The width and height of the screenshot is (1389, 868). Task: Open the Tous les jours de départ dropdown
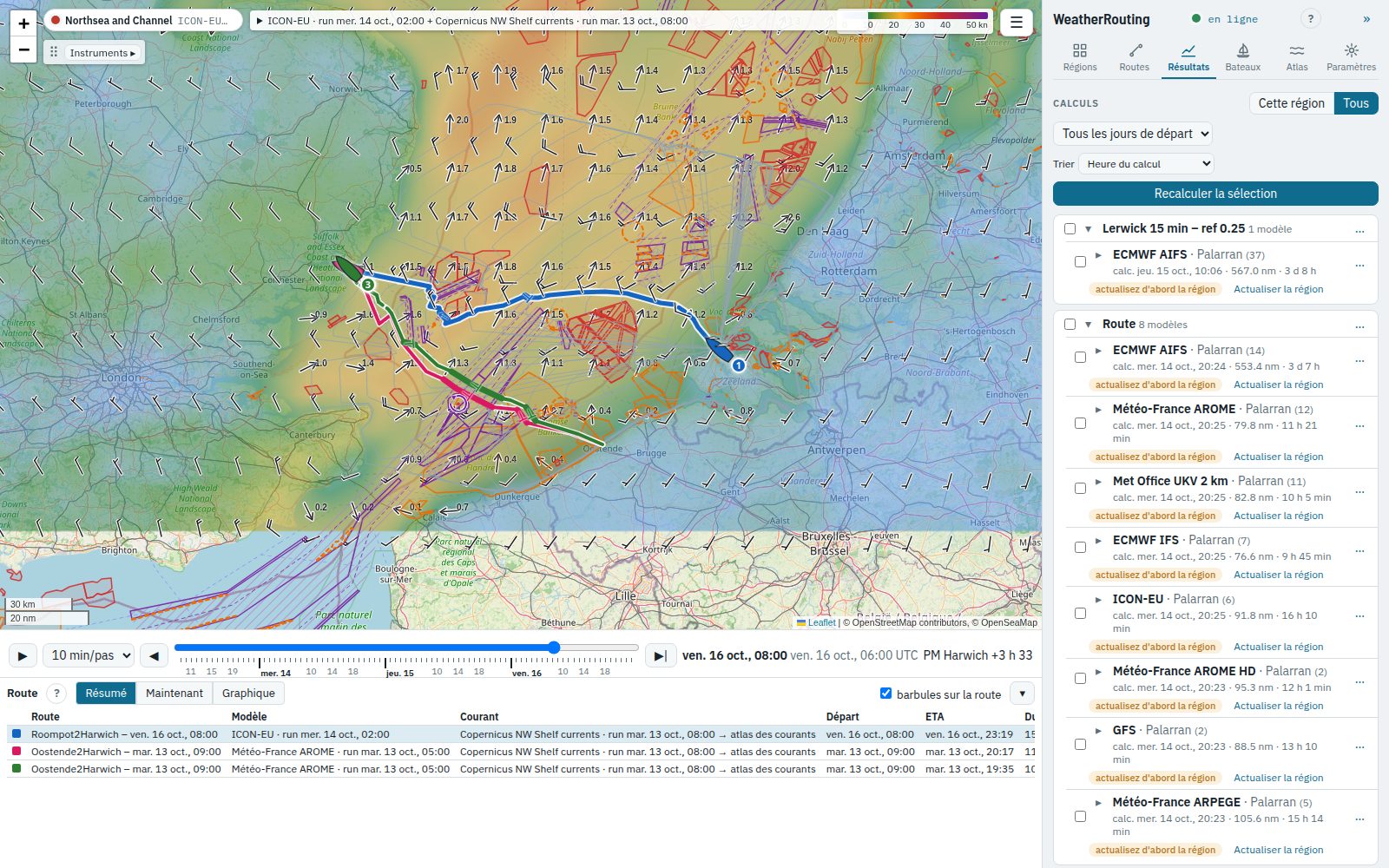[1133, 134]
